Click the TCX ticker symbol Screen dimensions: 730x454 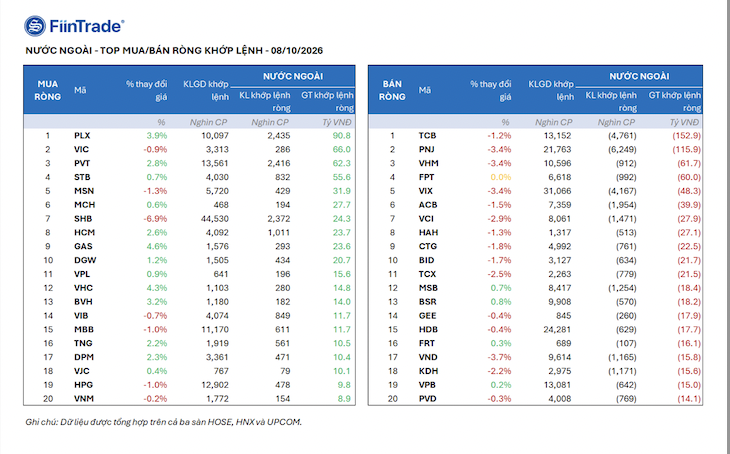point(427,274)
